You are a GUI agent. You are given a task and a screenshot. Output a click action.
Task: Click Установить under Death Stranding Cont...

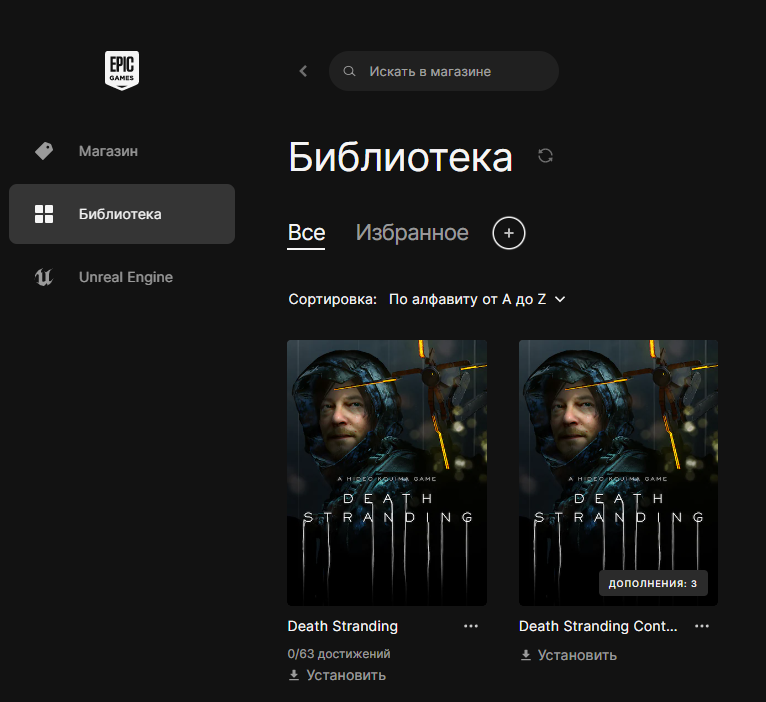click(x=569, y=655)
